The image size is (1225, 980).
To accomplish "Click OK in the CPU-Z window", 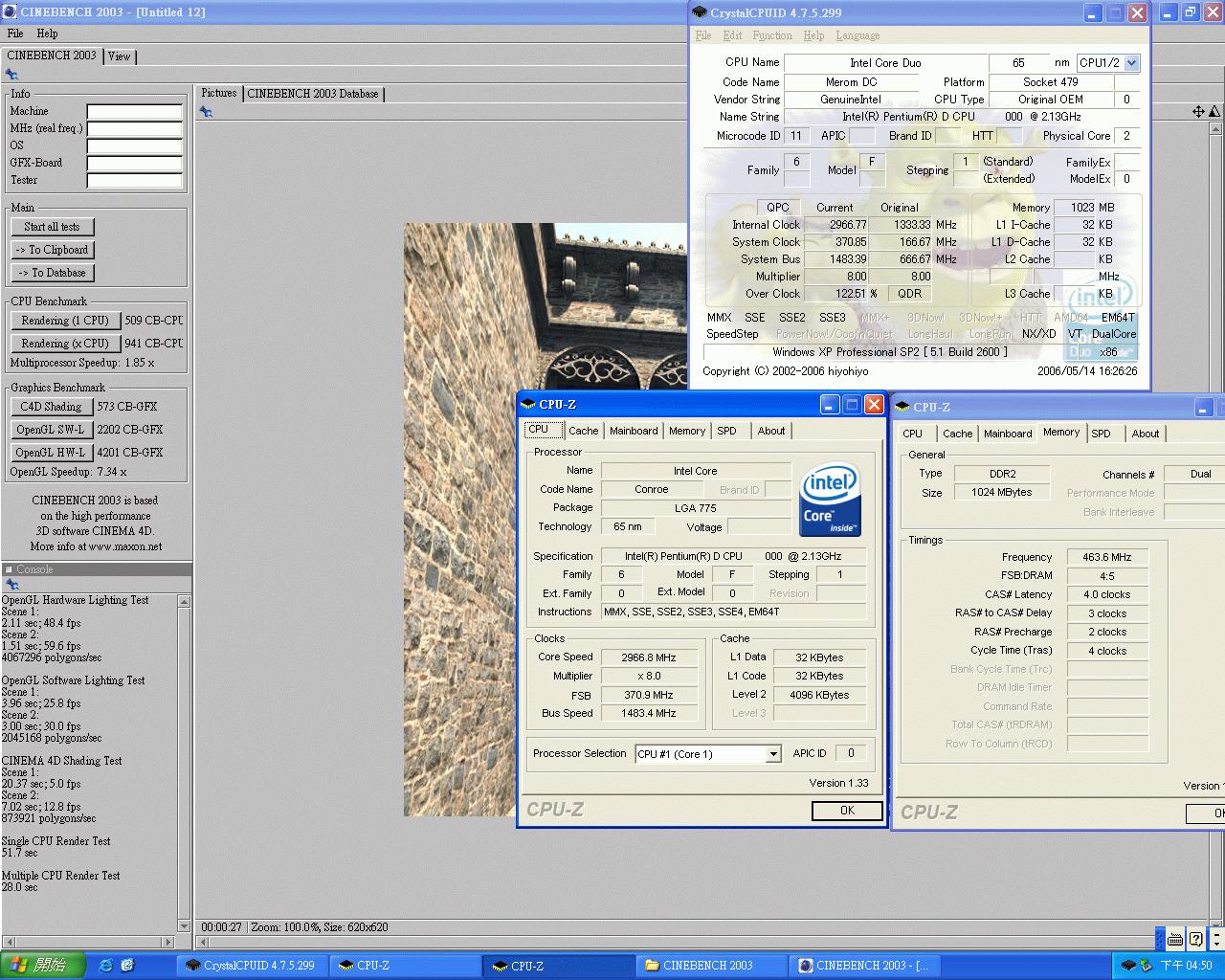I will point(847,811).
